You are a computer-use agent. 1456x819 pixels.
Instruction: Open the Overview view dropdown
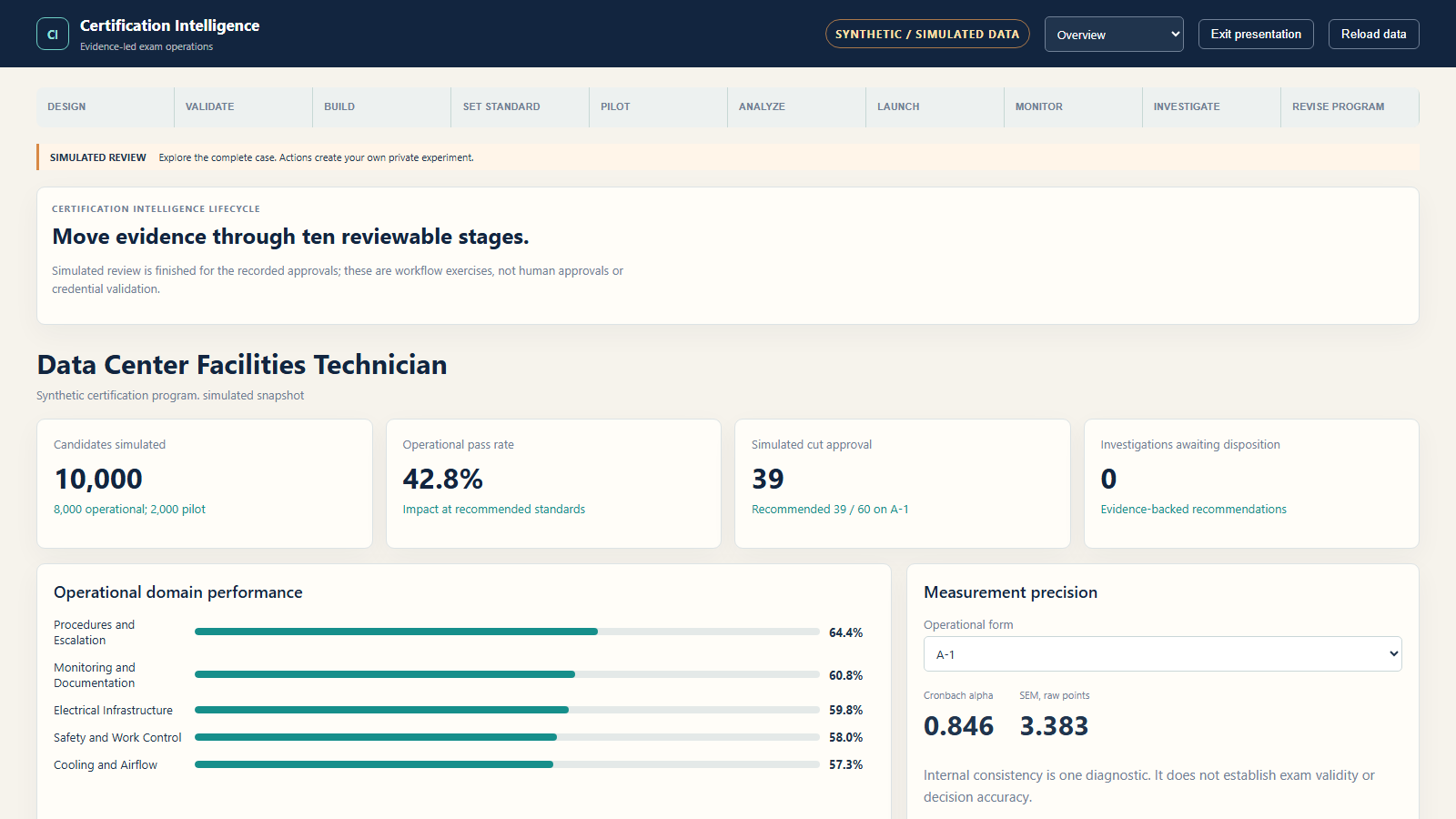1114,35
